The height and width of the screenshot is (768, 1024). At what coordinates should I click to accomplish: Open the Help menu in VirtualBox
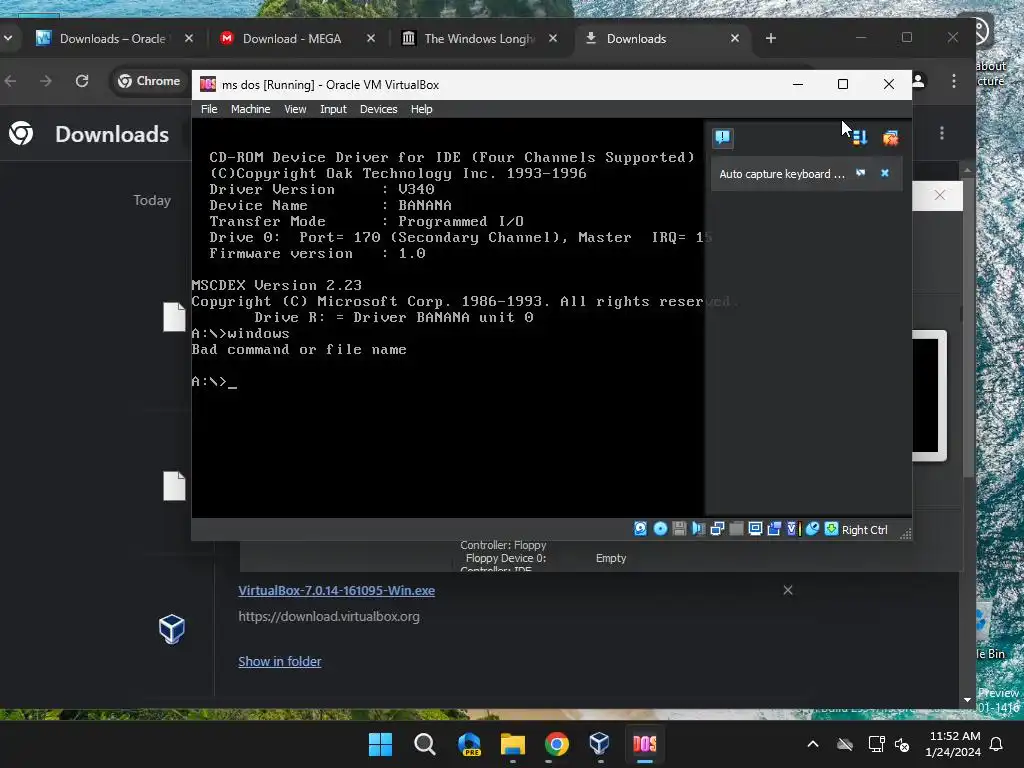click(x=421, y=109)
